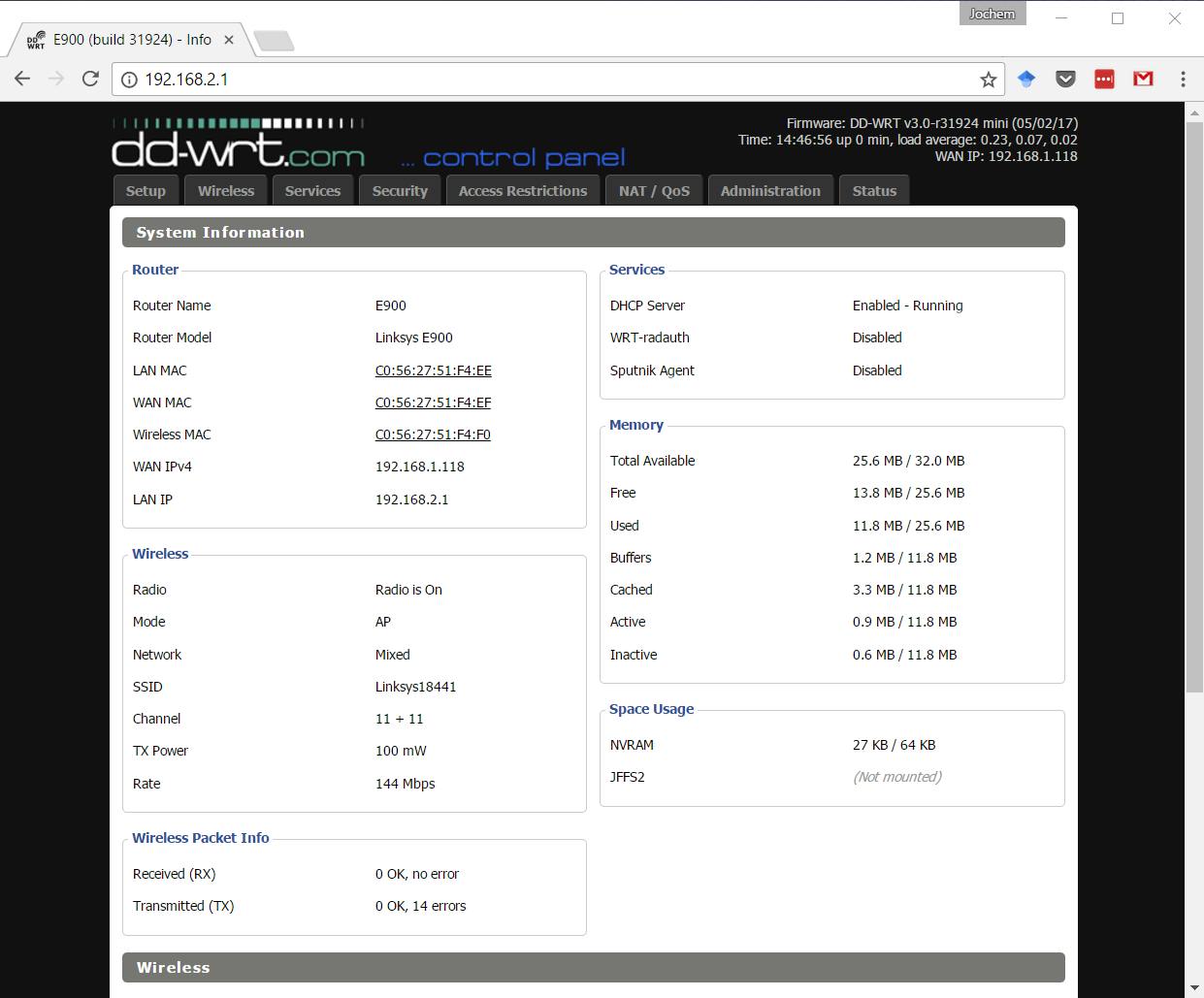The height and width of the screenshot is (998, 1204).
Task: Click Received value 0 OK, no error
Action: tap(416, 874)
